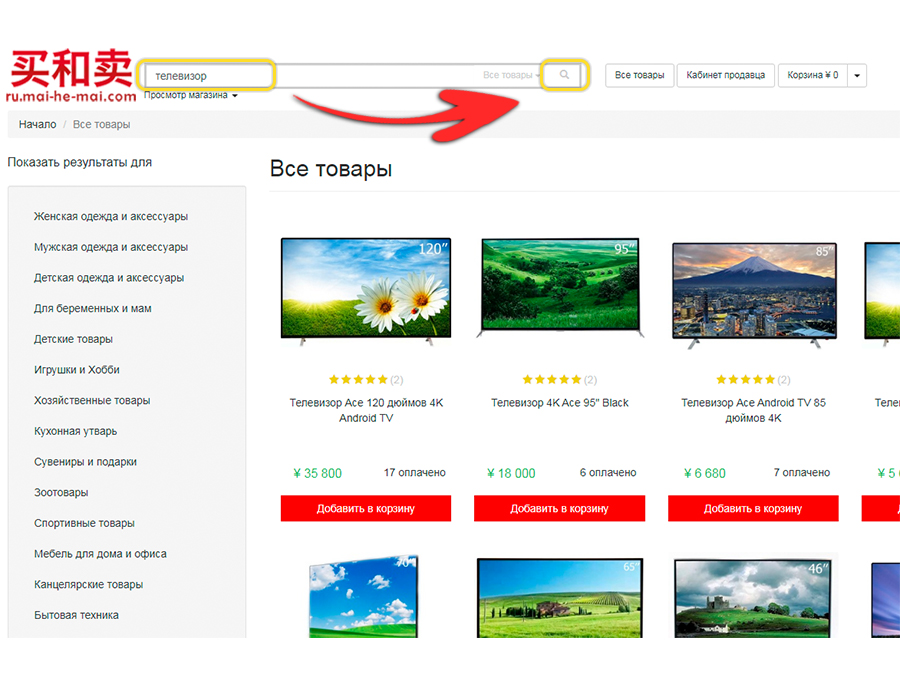Expand the Просмотр магазина dropdown
Viewport: 900px width, 685px height.
(x=191, y=95)
